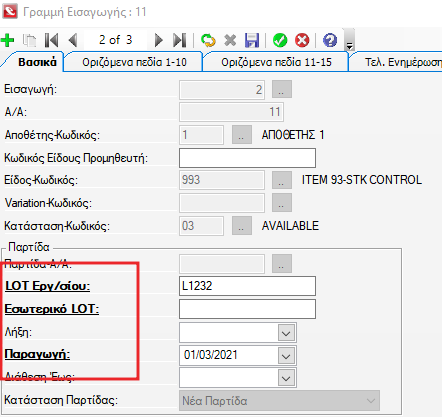Image resolution: width=442 pixels, height=417 pixels.
Task: Click the Παραγωγή date value 01/03/2021
Action: (211, 355)
